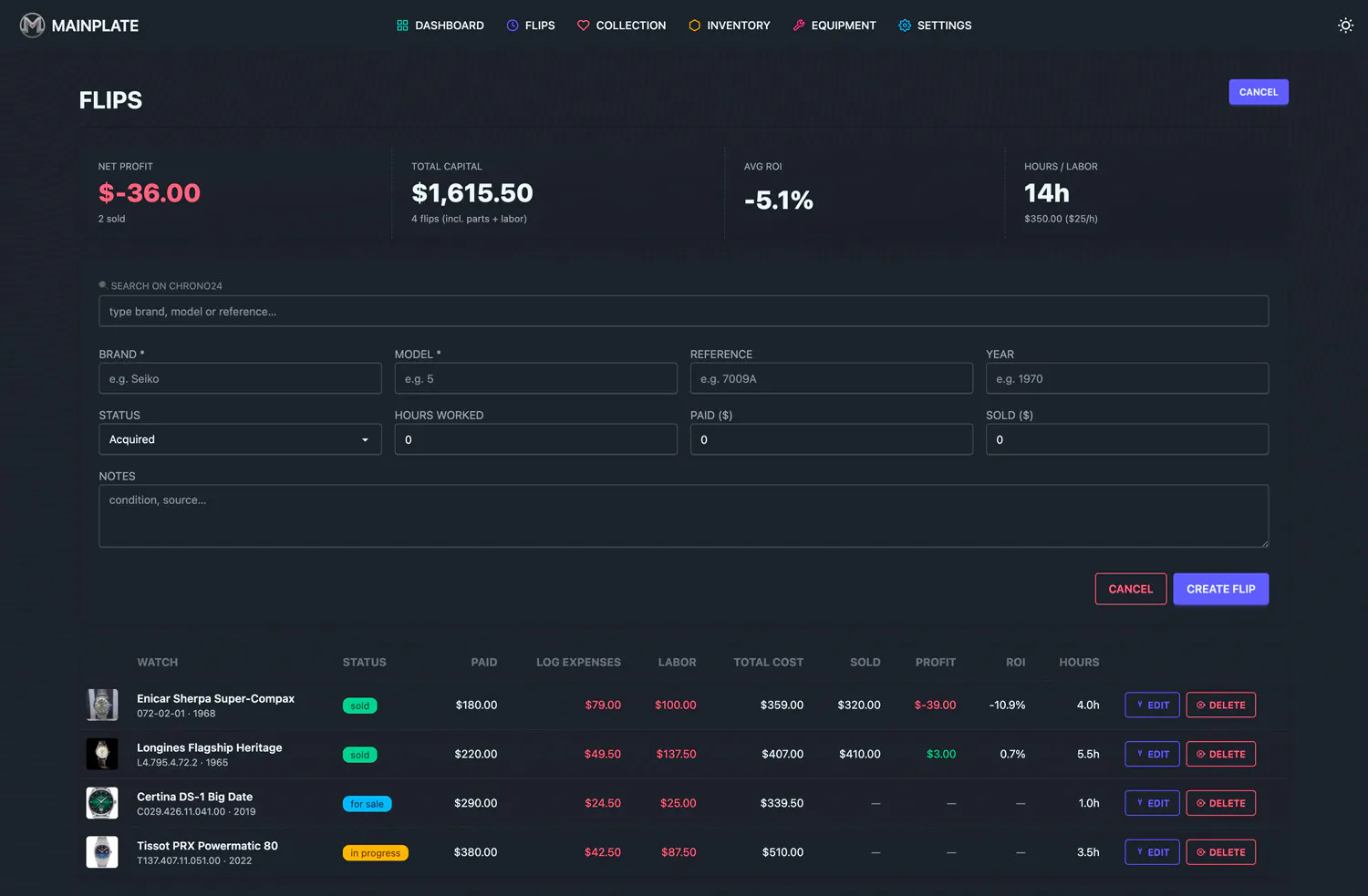
Task: Click the red-outlined Cancel form button
Action: coord(1130,589)
